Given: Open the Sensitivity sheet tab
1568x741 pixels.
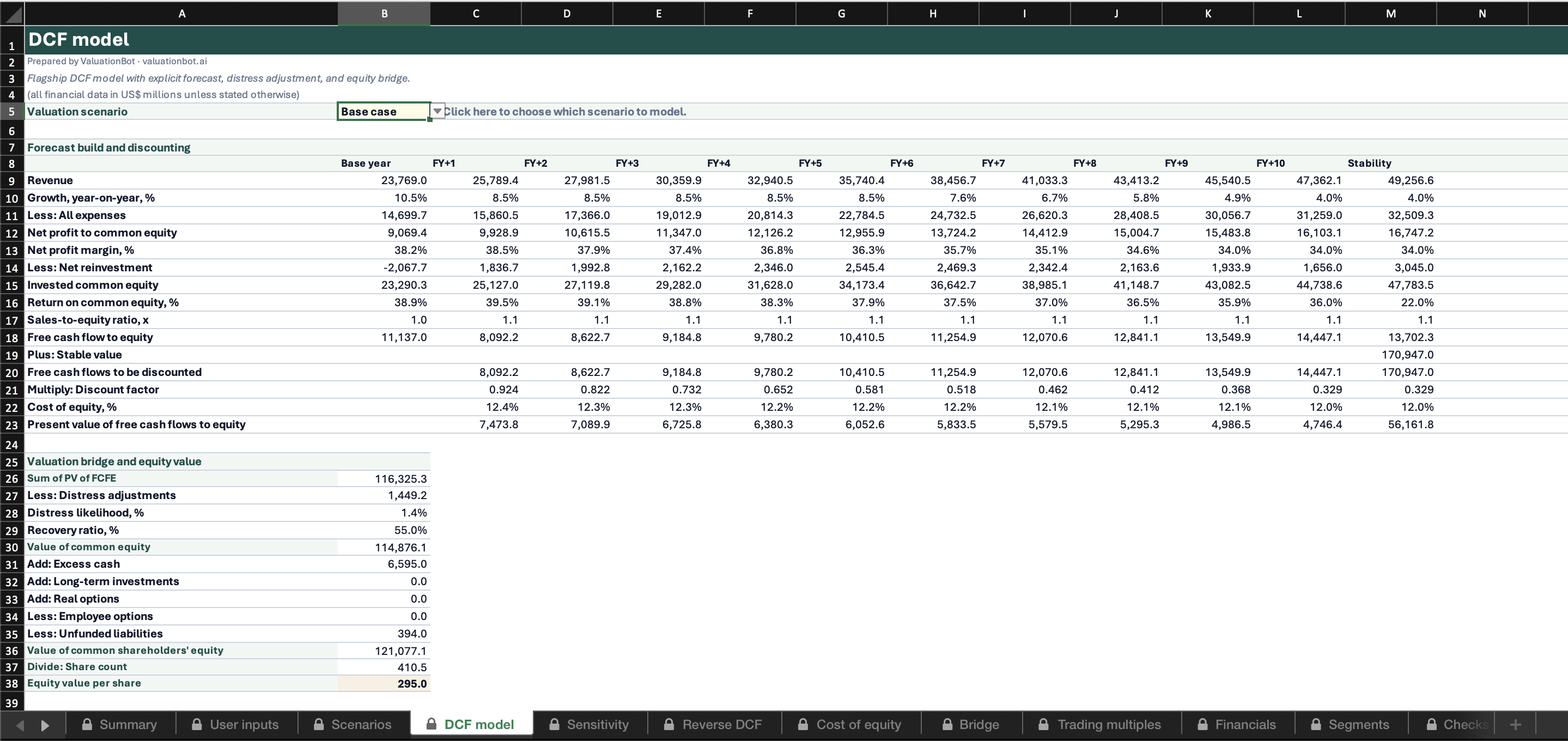Looking at the screenshot, I should [590, 725].
